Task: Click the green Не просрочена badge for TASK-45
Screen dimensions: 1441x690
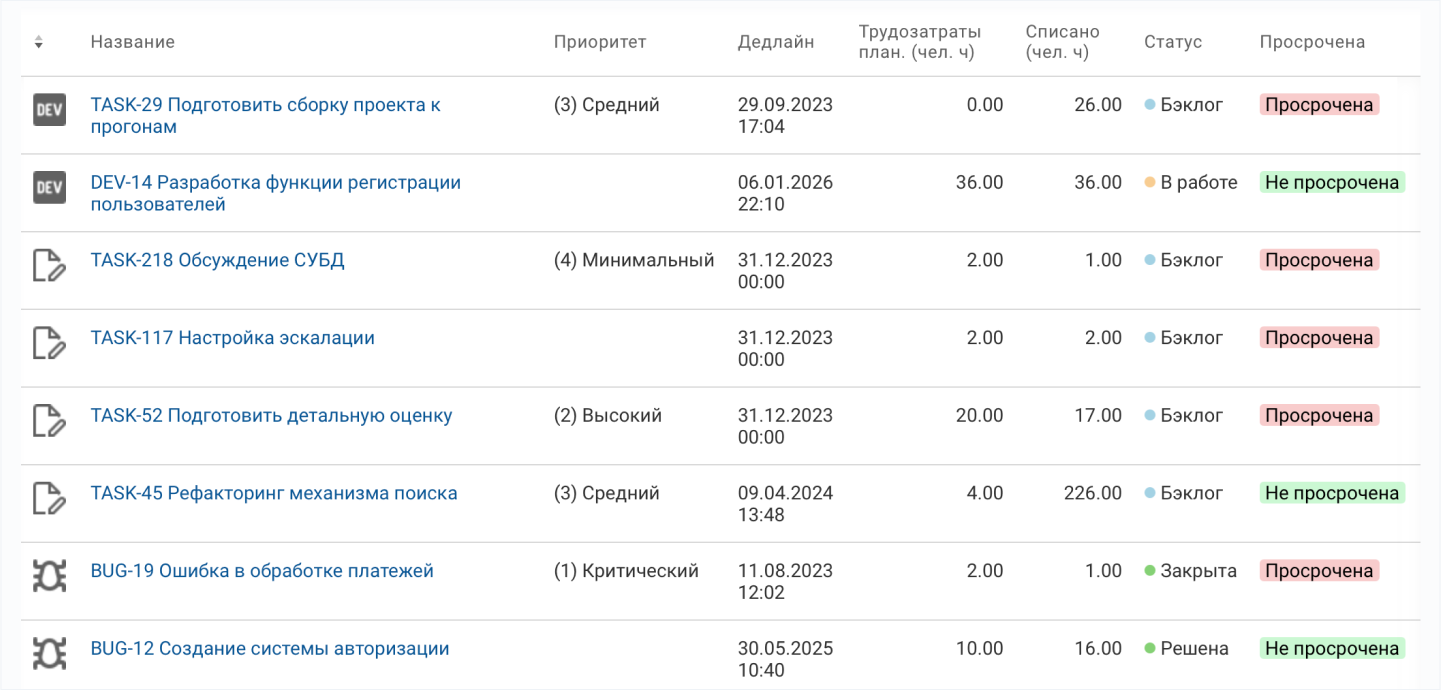Action: 1332,493
